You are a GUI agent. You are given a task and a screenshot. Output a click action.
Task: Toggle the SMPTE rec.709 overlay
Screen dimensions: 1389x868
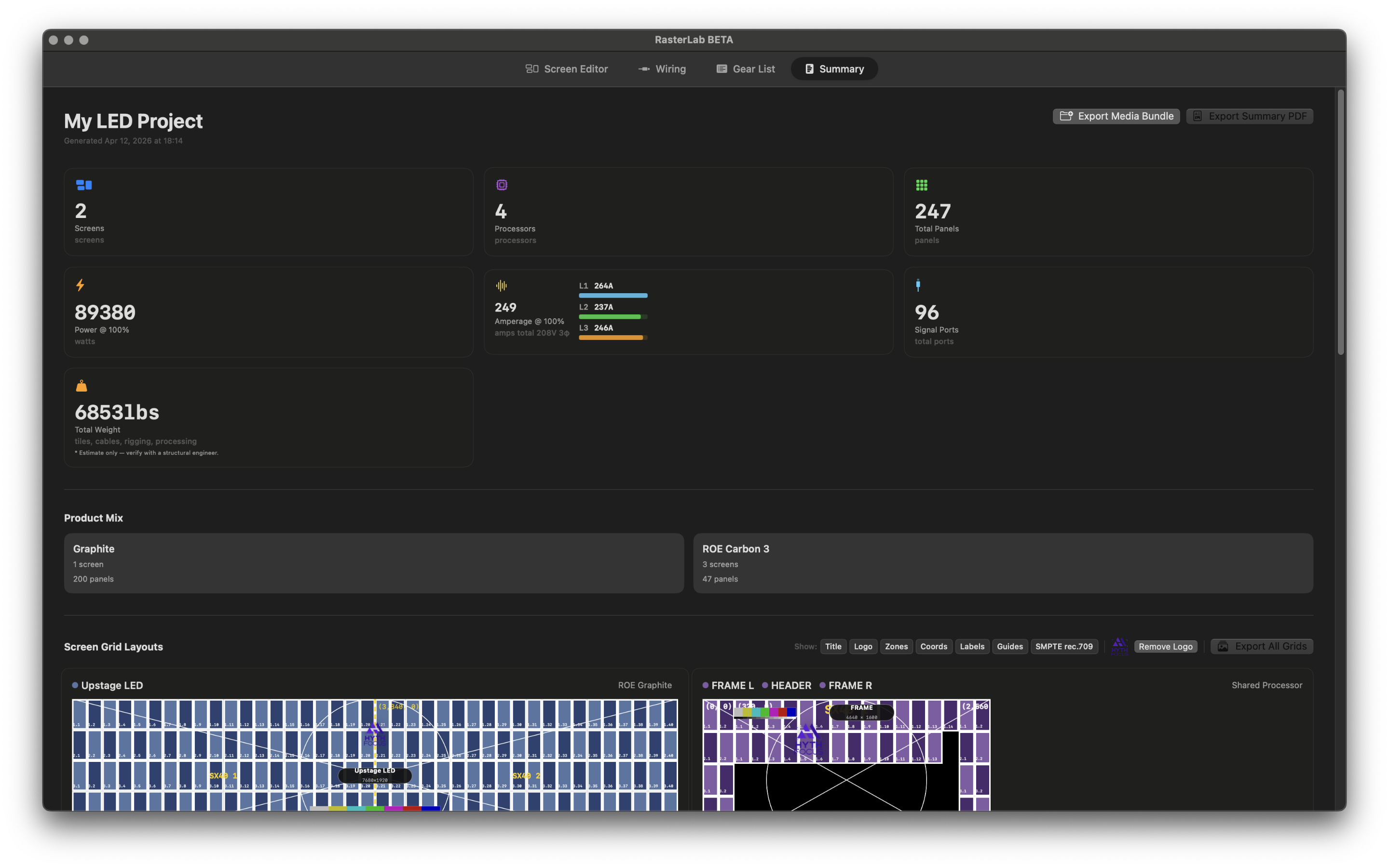pyautogui.click(x=1063, y=646)
